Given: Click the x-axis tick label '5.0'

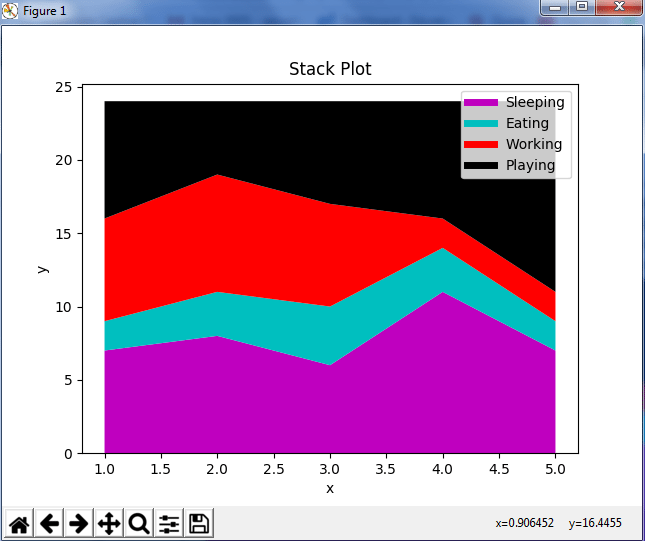Looking at the screenshot, I should (x=555, y=469).
